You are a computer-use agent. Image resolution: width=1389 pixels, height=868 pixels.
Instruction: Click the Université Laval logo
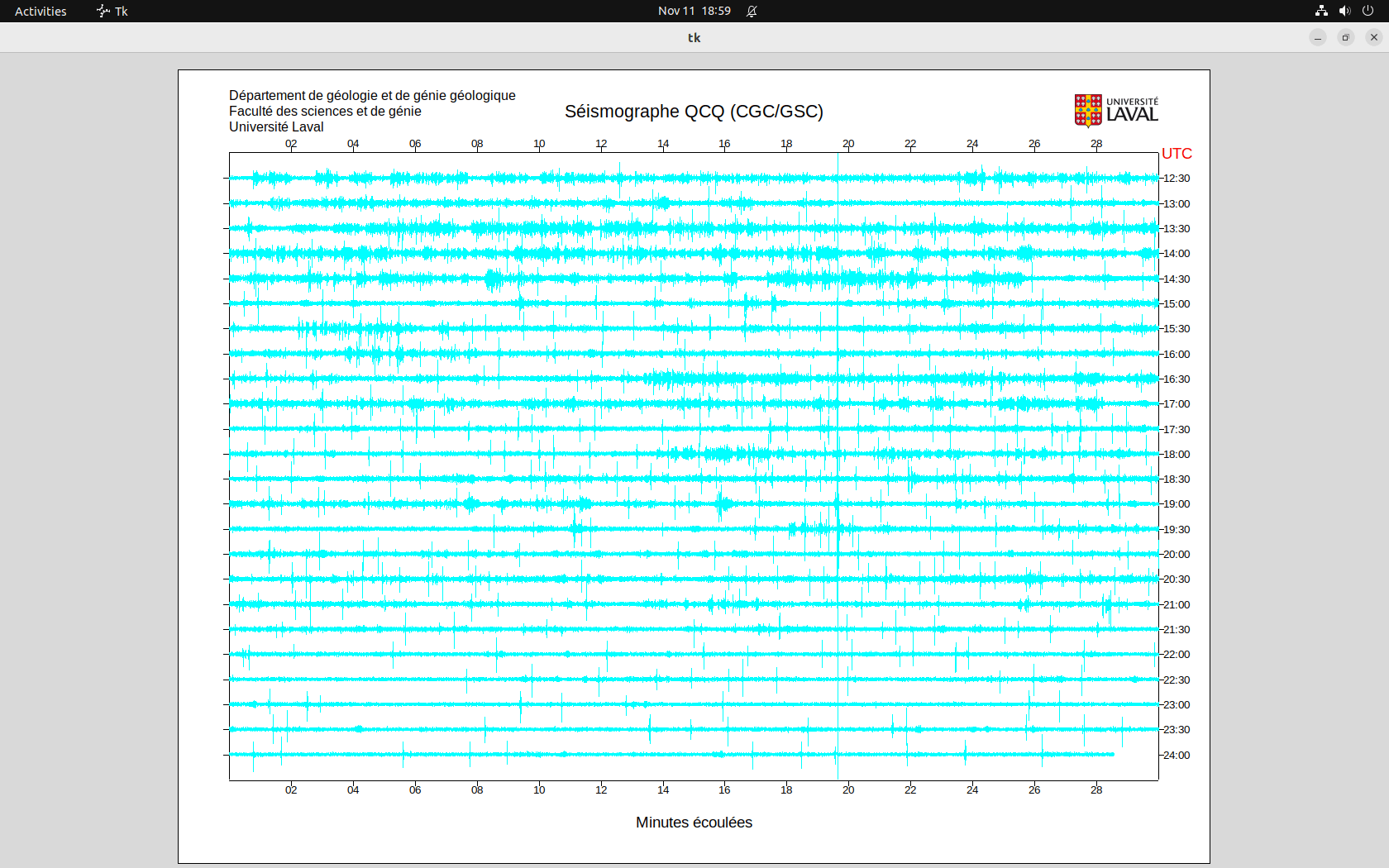pos(1115,110)
